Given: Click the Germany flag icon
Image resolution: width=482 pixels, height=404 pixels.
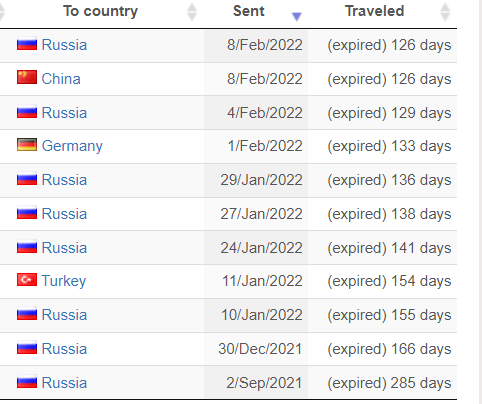Looking at the screenshot, I should (x=27, y=145).
